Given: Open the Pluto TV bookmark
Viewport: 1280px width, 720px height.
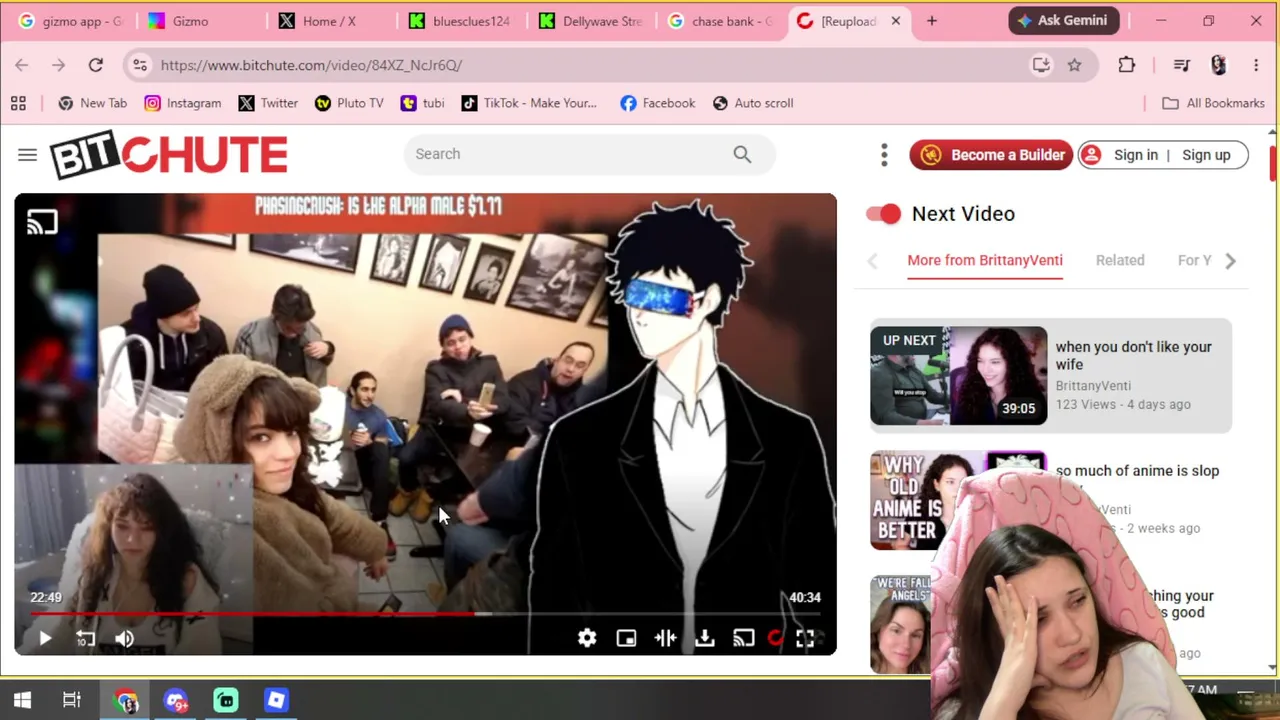Looking at the screenshot, I should [349, 103].
